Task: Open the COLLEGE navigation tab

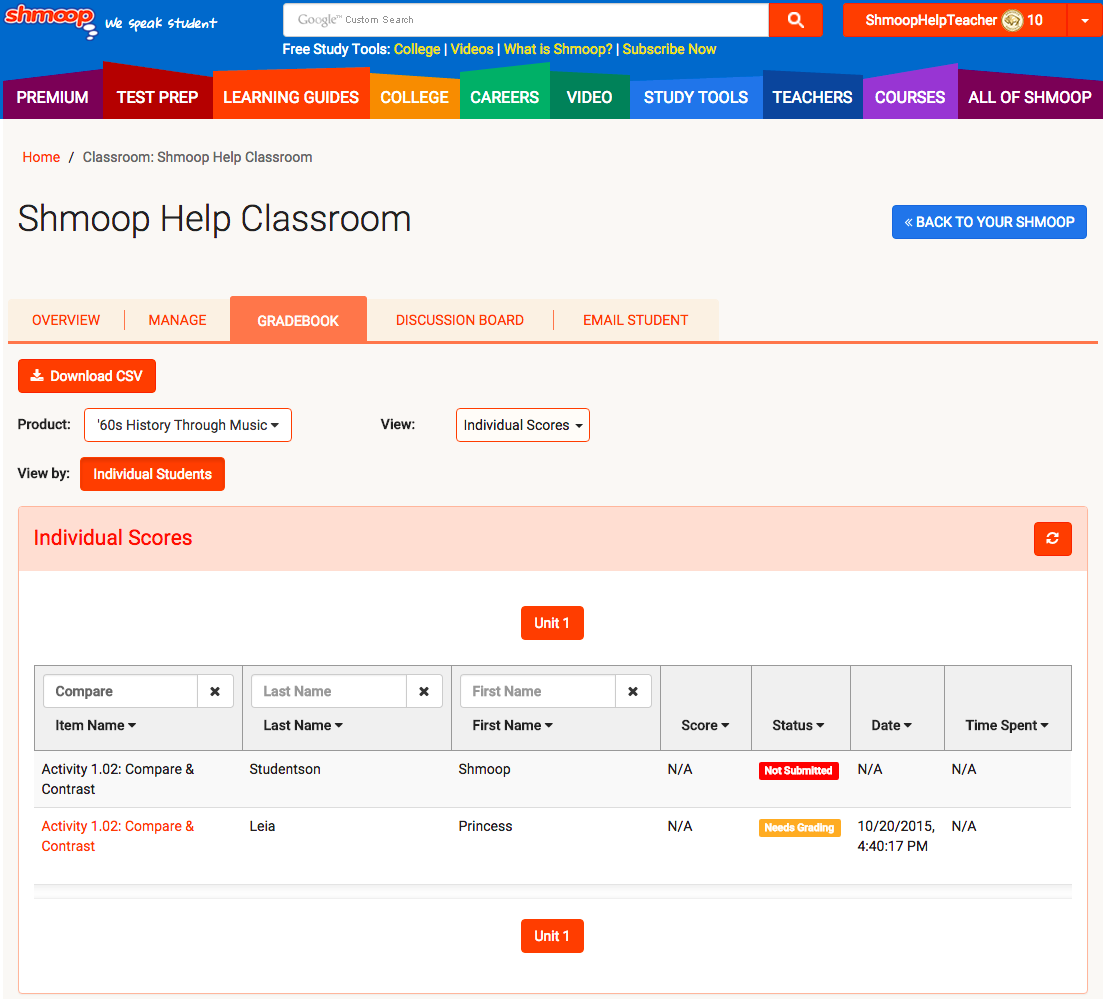Action: [x=414, y=97]
